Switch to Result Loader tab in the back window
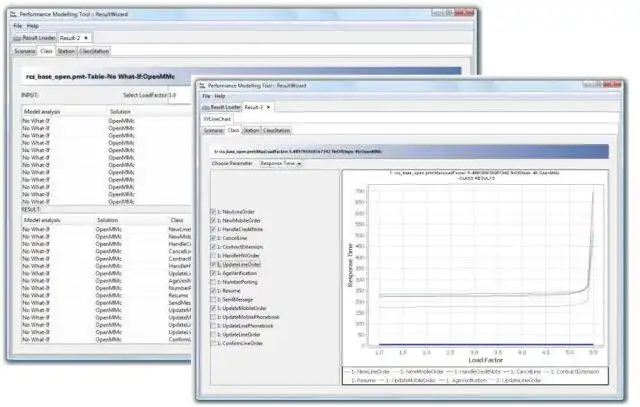The width and height of the screenshot is (640, 407). [x=34, y=38]
